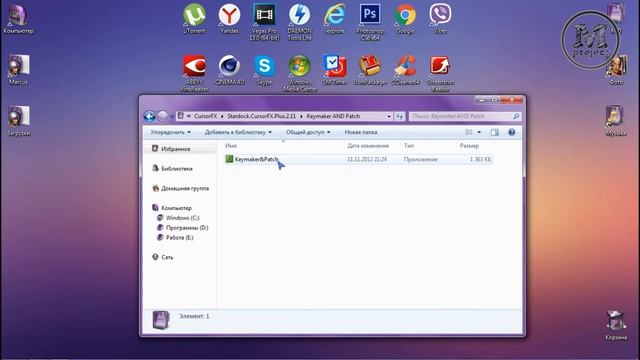The height and width of the screenshot is (360, 640).
Task: Launch the Yandex browser shortcut
Action: [x=229, y=18]
